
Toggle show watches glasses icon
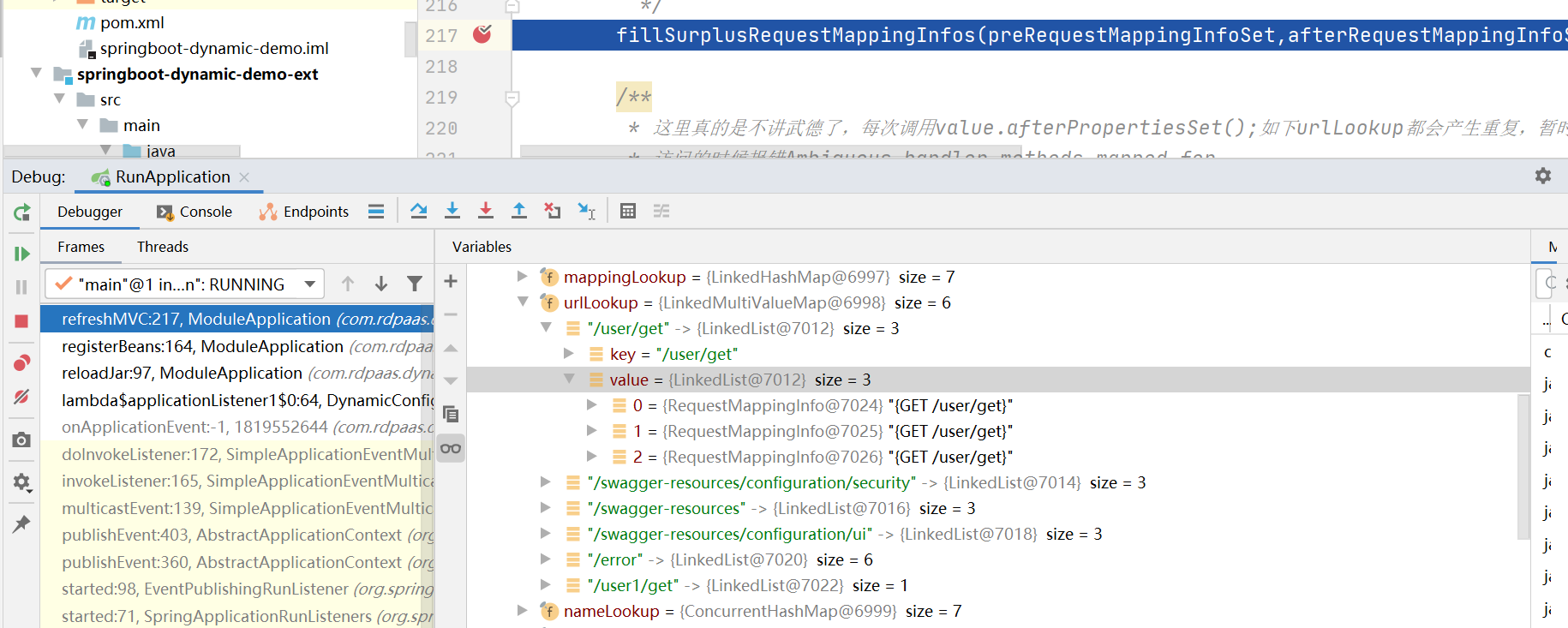(x=451, y=448)
